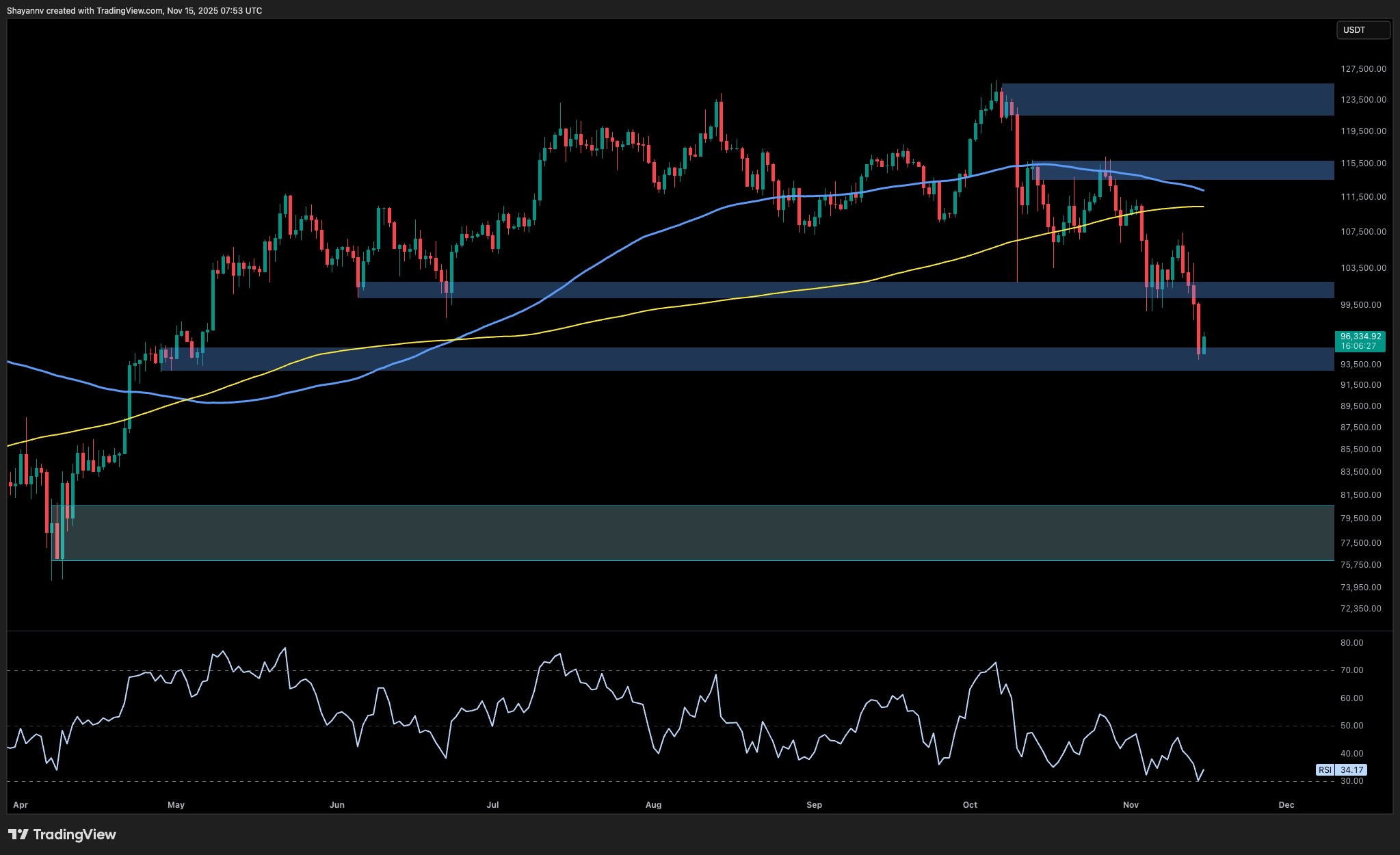
Task: Select the Oct label on the time axis
Action: 970,805
